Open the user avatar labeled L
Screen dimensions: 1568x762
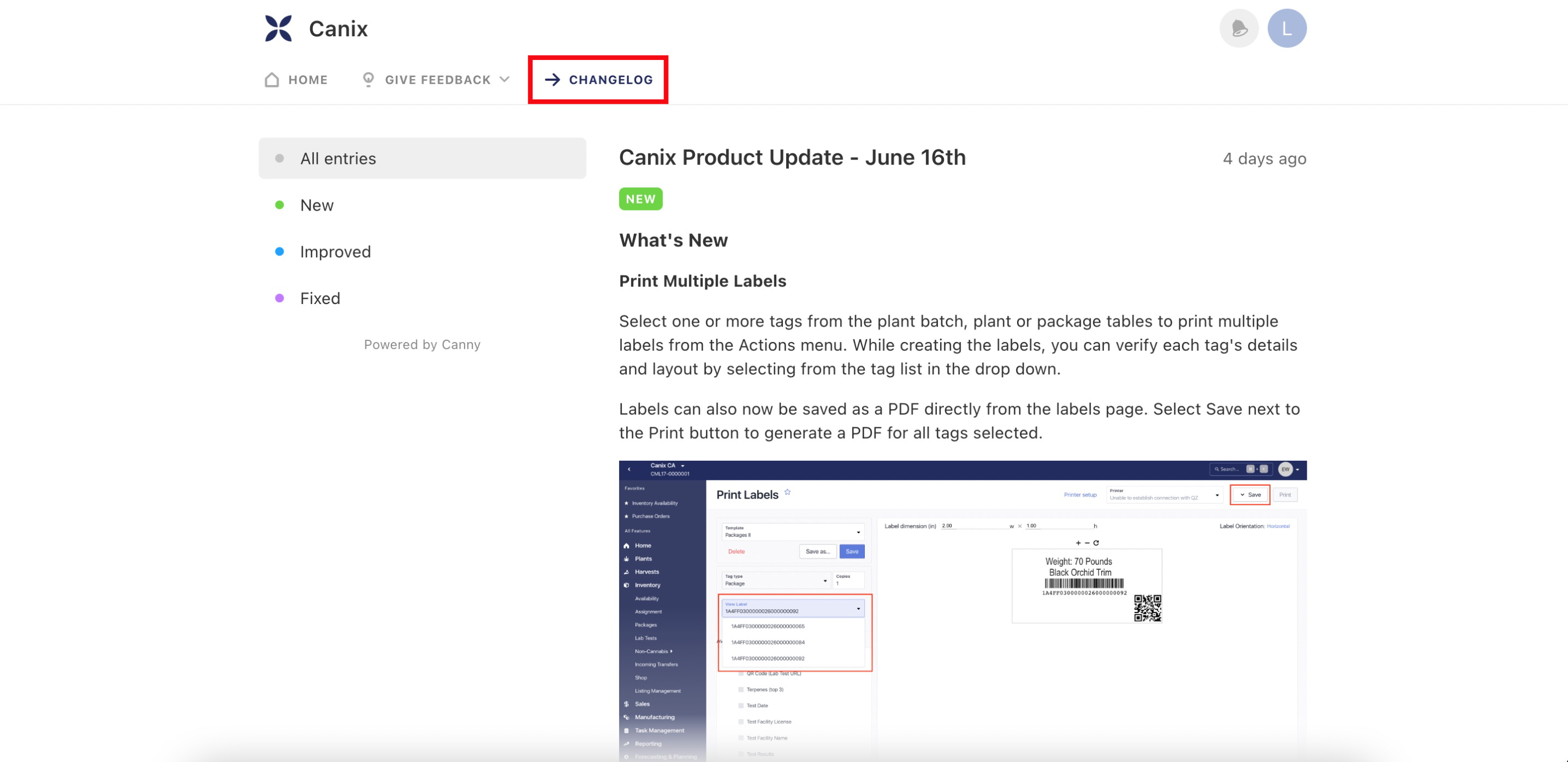[1287, 28]
